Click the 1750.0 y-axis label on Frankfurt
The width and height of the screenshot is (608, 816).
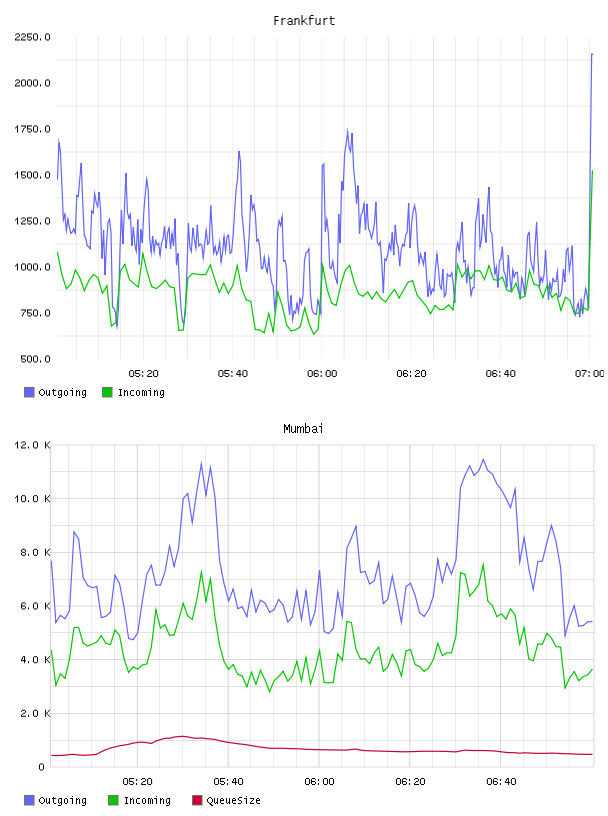[32, 129]
